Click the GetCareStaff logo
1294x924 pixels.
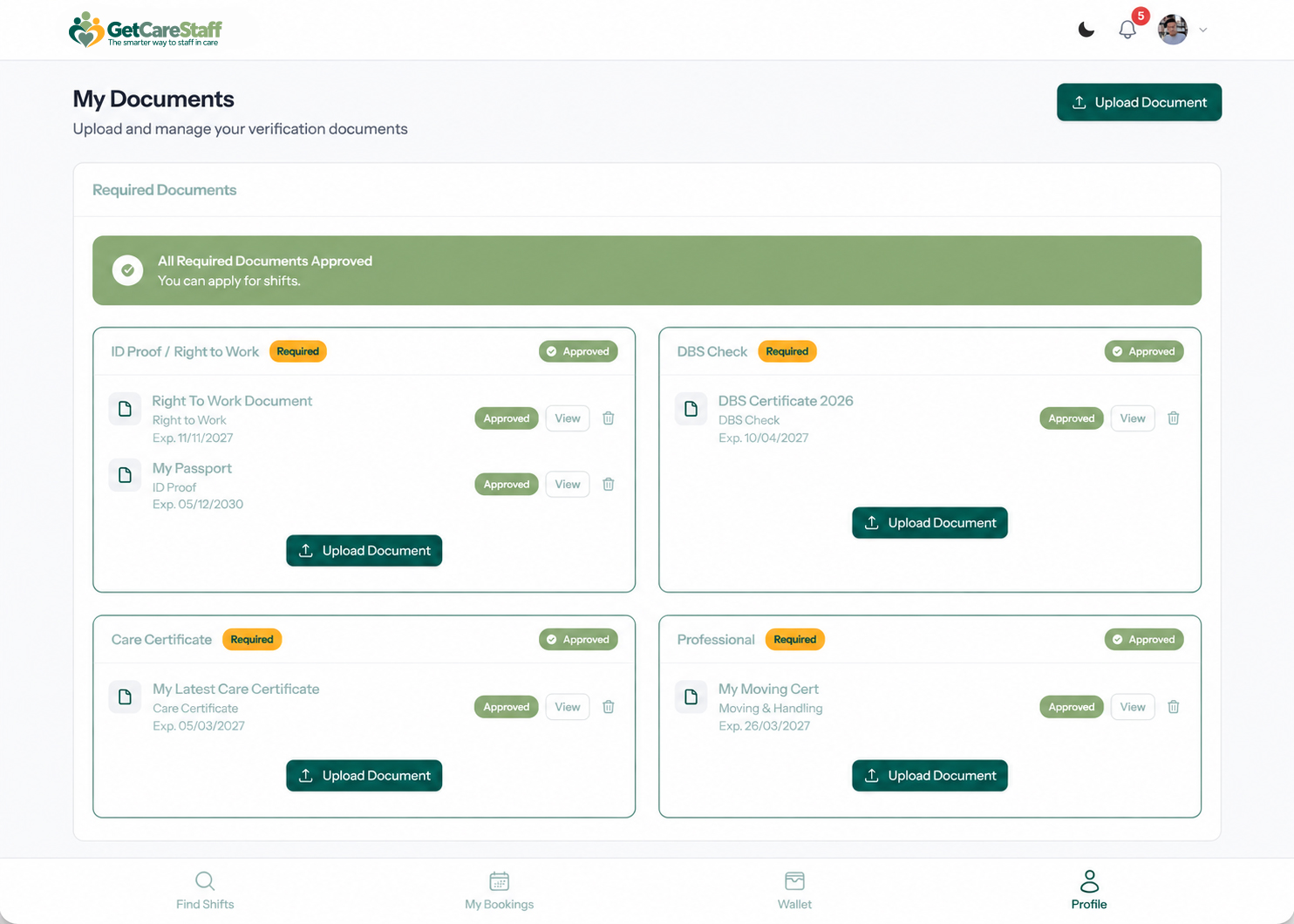146,30
